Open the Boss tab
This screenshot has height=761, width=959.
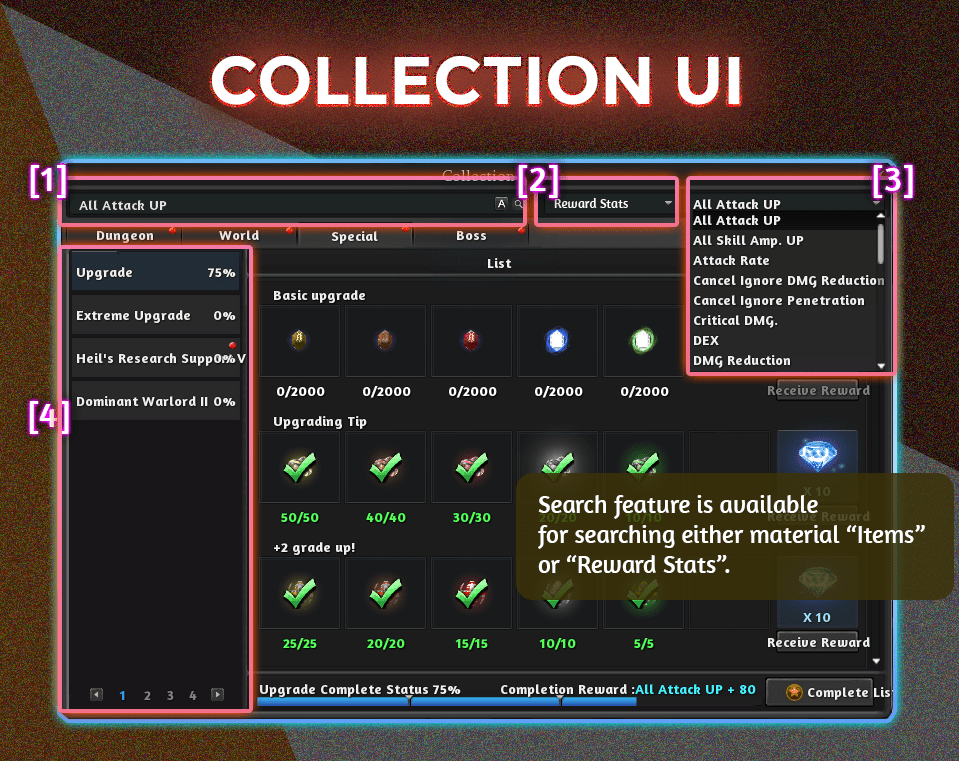(471, 236)
